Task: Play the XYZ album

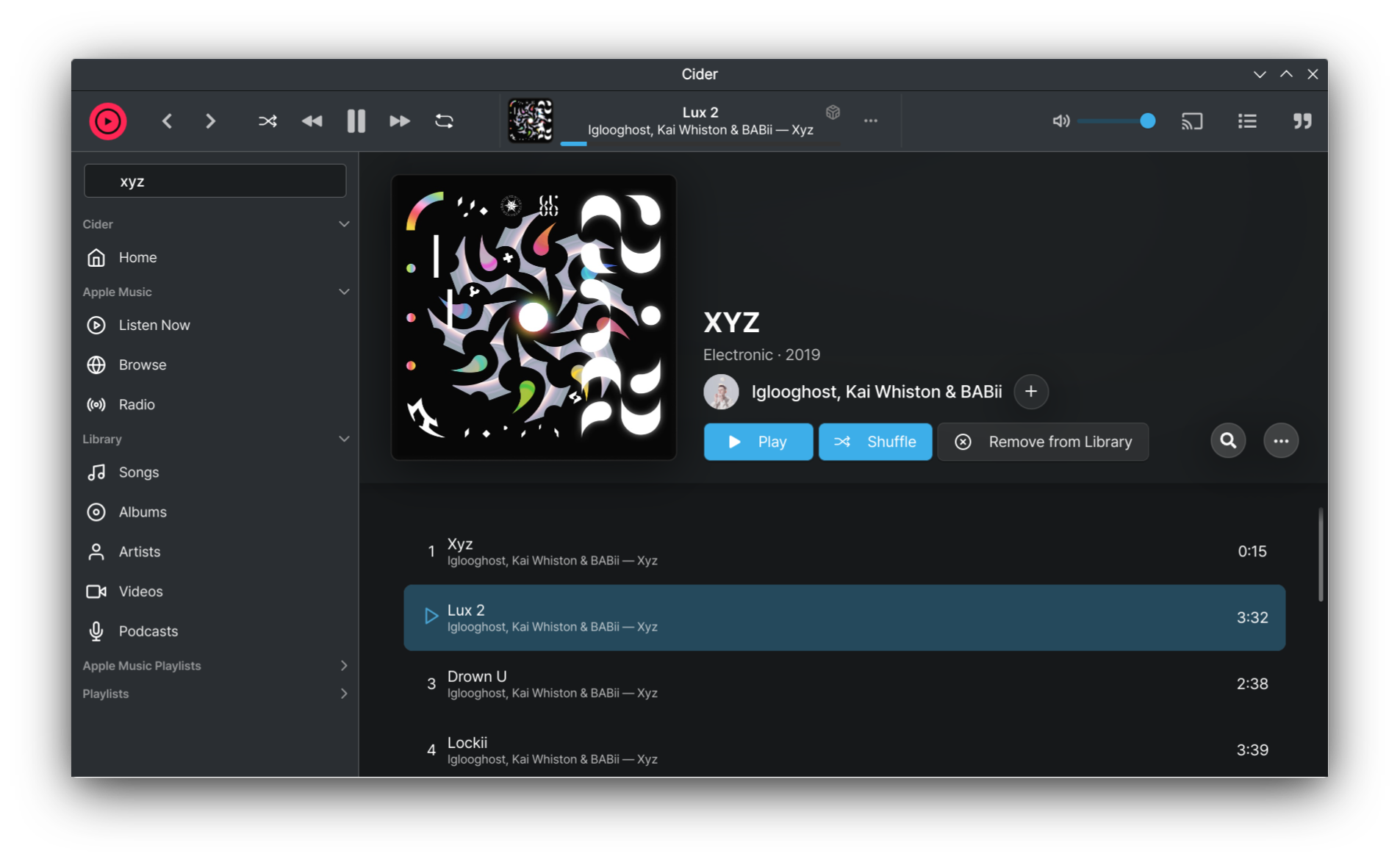Action: (758, 441)
